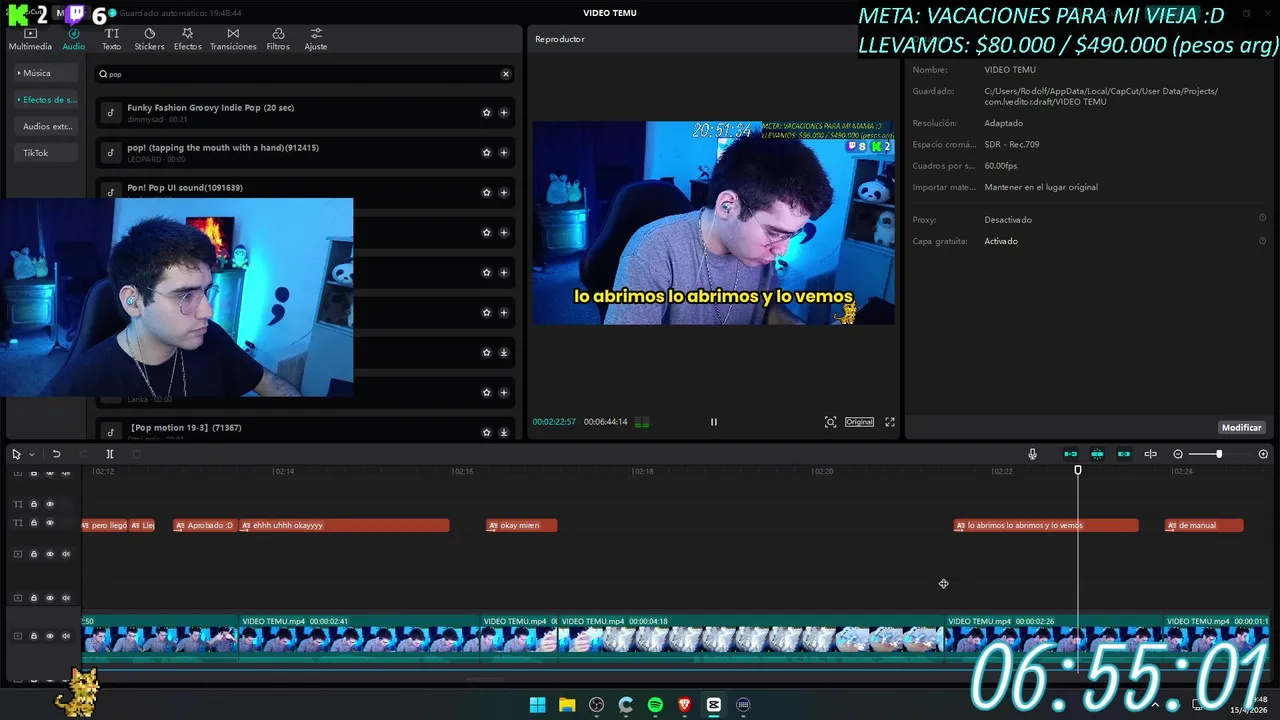The width and height of the screenshot is (1280, 720).
Task: Select the 'ehhh uhhh okayyyy' caption clip
Action: (x=344, y=525)
